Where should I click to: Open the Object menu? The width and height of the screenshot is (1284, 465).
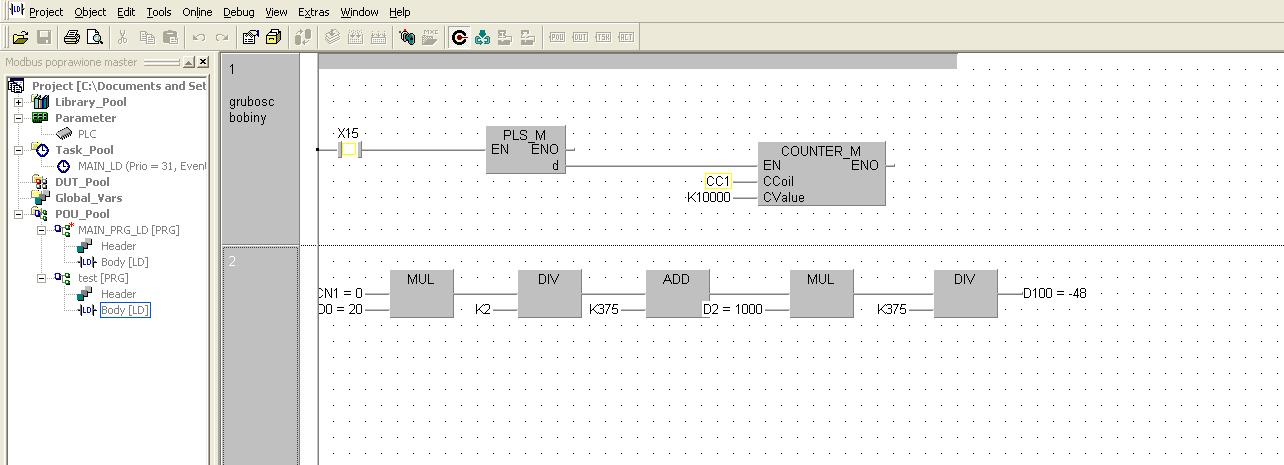coord(90,12)
